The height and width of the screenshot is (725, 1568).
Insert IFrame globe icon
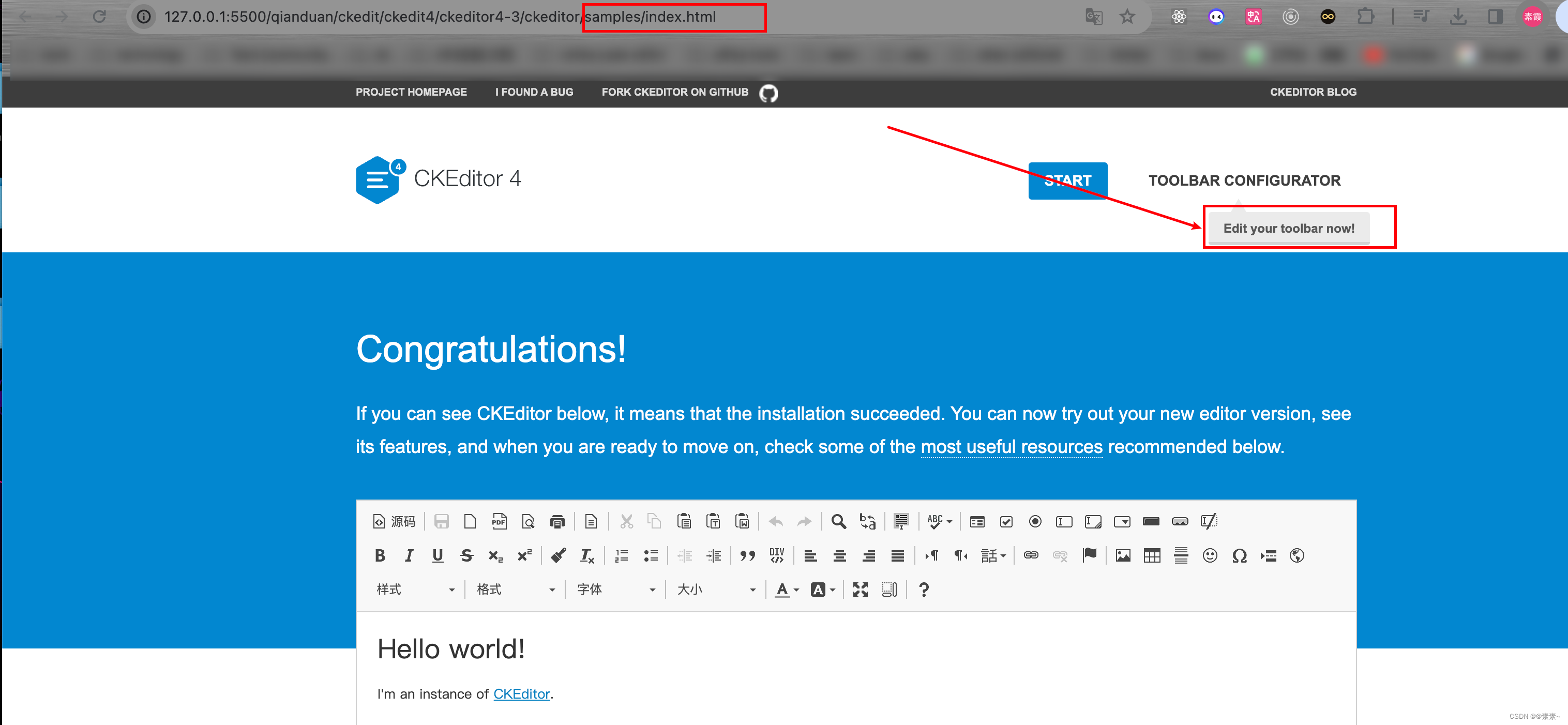tap(1297, 556)
